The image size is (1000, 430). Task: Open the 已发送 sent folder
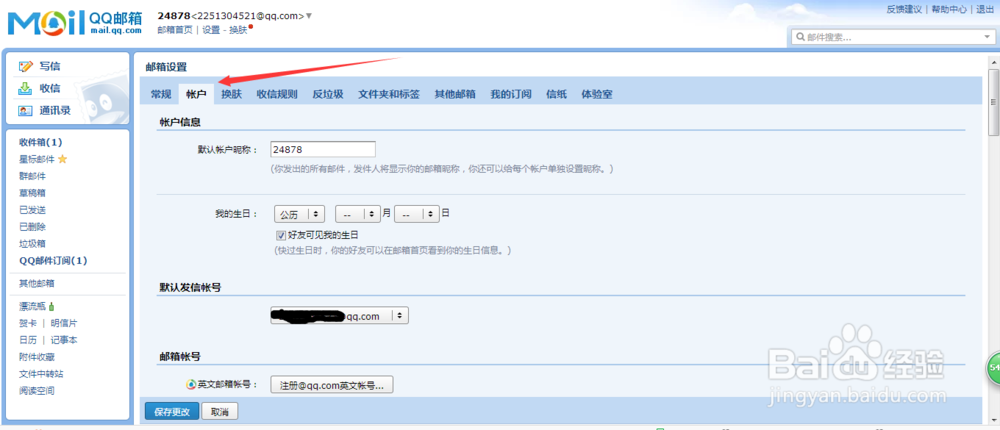click(x=33, y=210)
